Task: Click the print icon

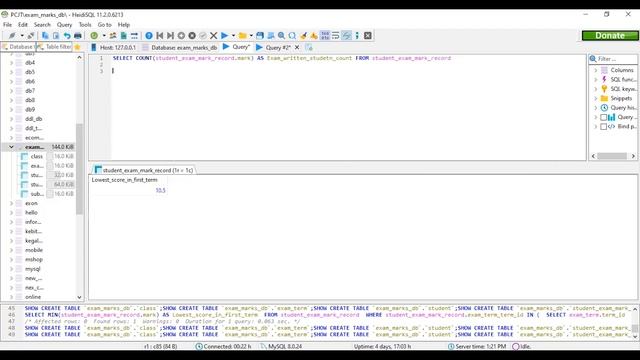Action: [78, 36]
